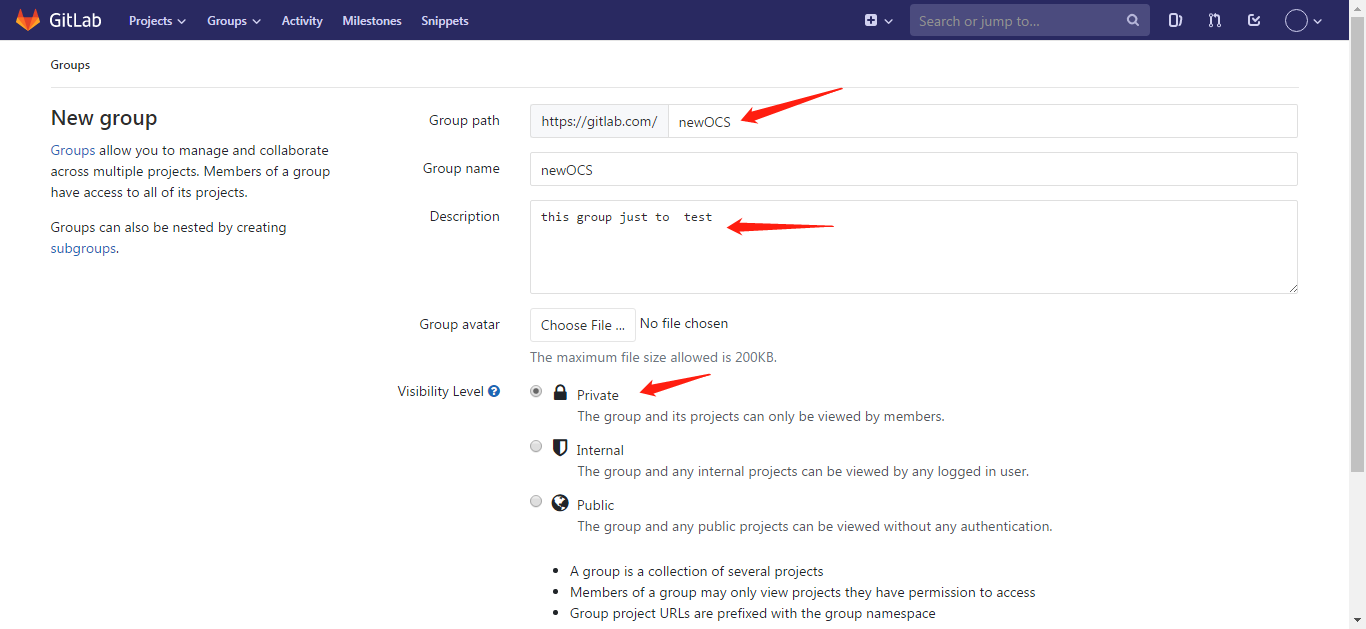This screenshot has height=629, width=1366.
Task: Open the To-Do list checkmark icon
Action: tap(1253, 20)
